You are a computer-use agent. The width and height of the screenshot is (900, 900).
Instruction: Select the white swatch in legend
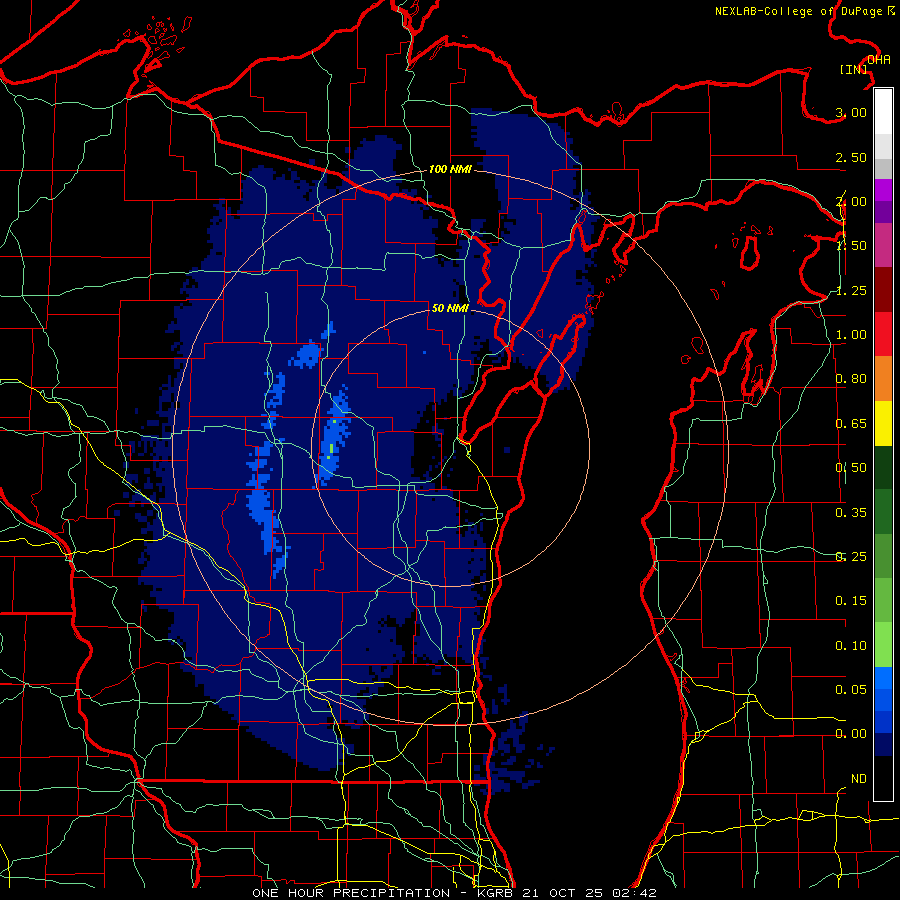(883, 112)
